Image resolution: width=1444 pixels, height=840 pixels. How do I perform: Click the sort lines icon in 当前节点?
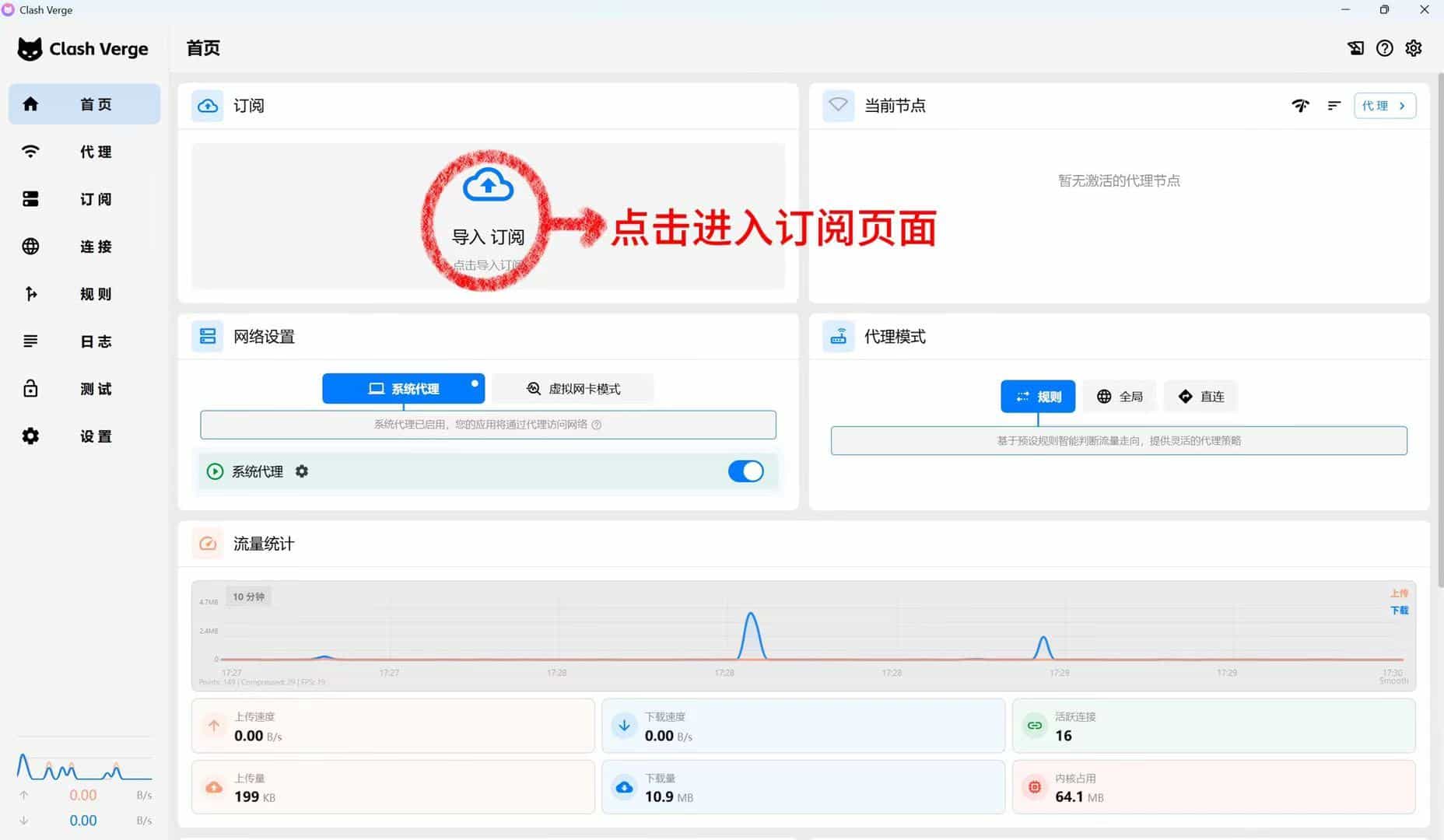[x=1334, y=106]
